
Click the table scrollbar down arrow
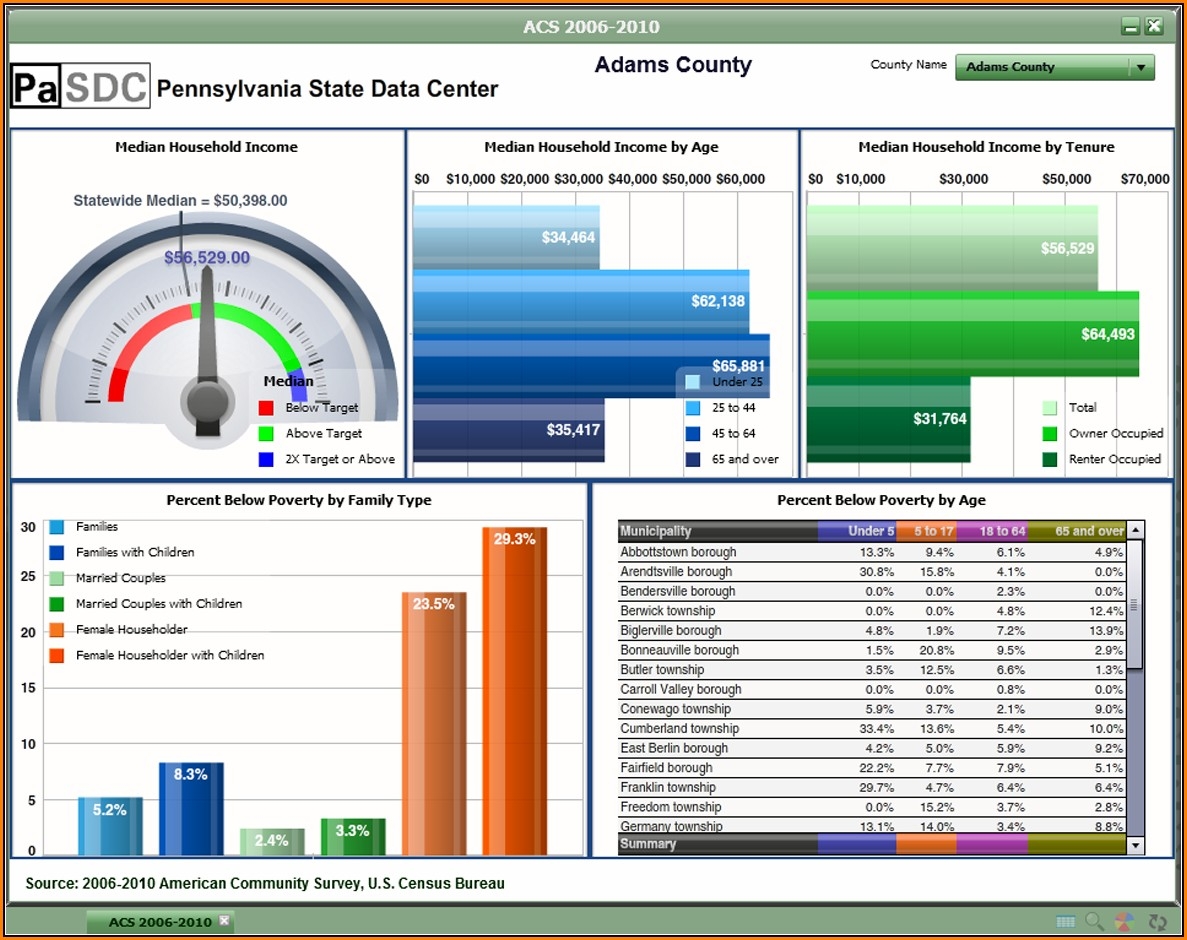[1135, 845]
